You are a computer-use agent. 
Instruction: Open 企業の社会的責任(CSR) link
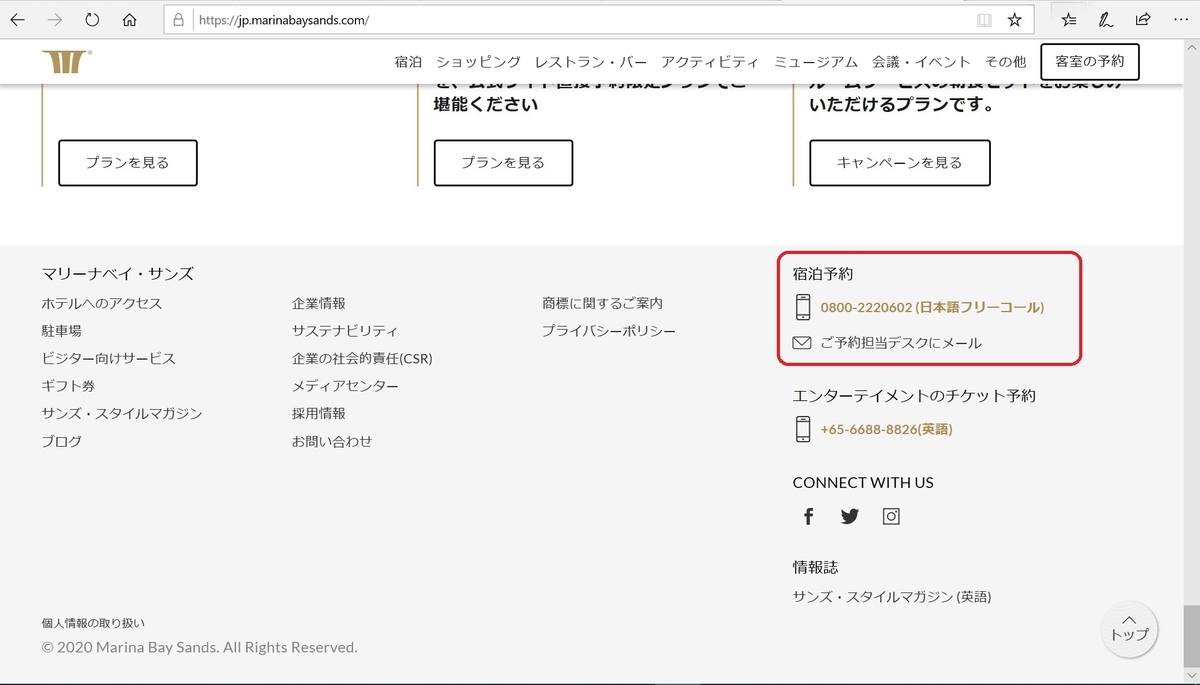[x=362, y=358]
